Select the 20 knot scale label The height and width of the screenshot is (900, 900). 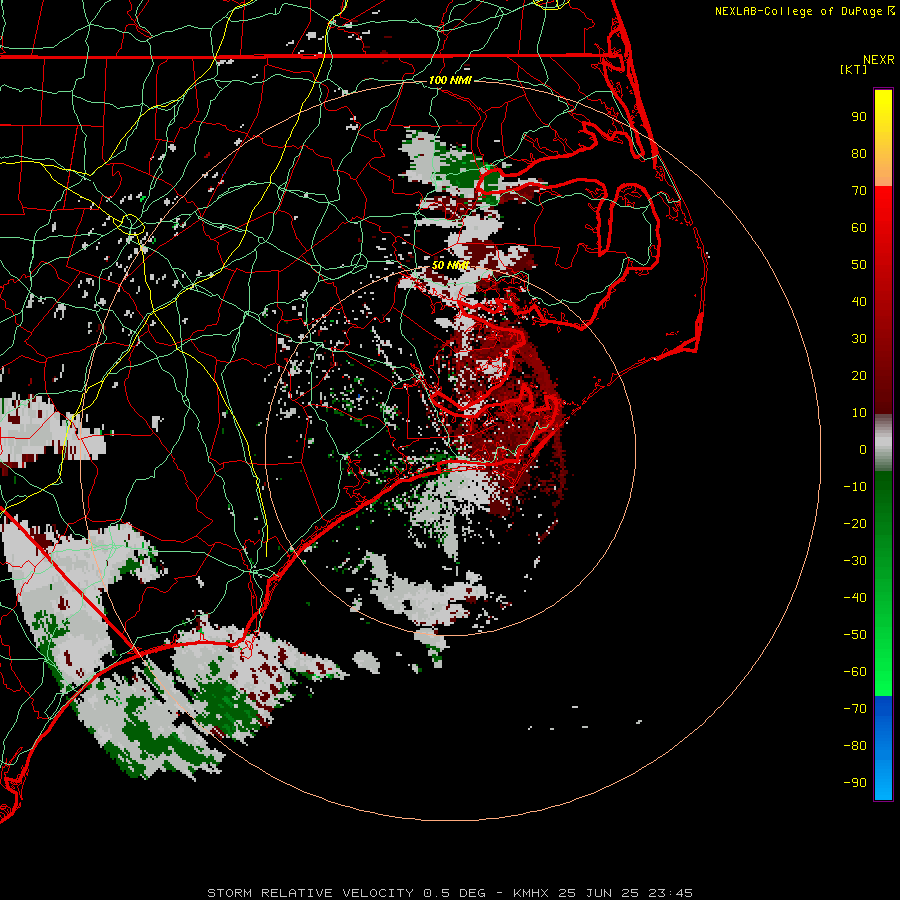click(x=859, y=375)
